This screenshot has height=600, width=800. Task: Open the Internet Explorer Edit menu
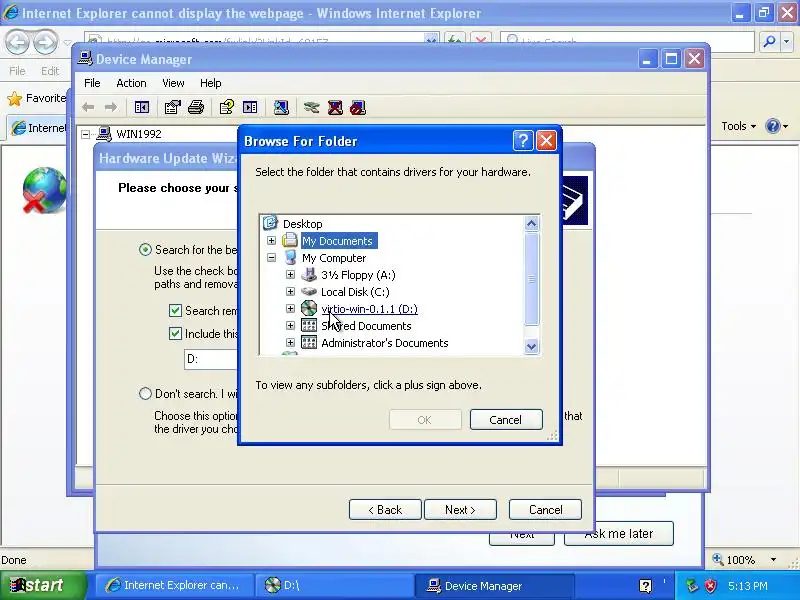pos(50,71)
